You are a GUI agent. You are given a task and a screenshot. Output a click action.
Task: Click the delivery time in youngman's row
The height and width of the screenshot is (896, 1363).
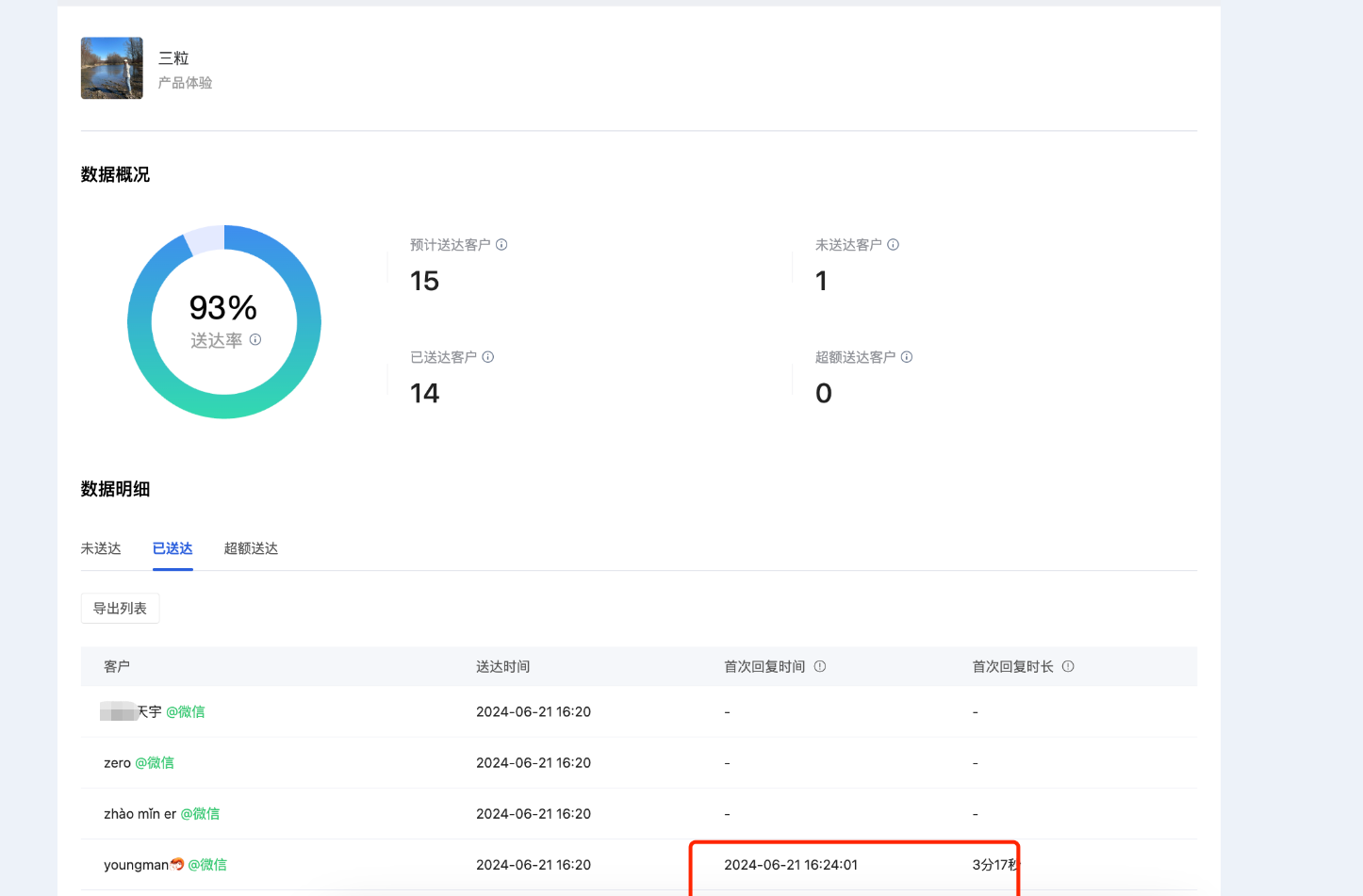(534, 865)
